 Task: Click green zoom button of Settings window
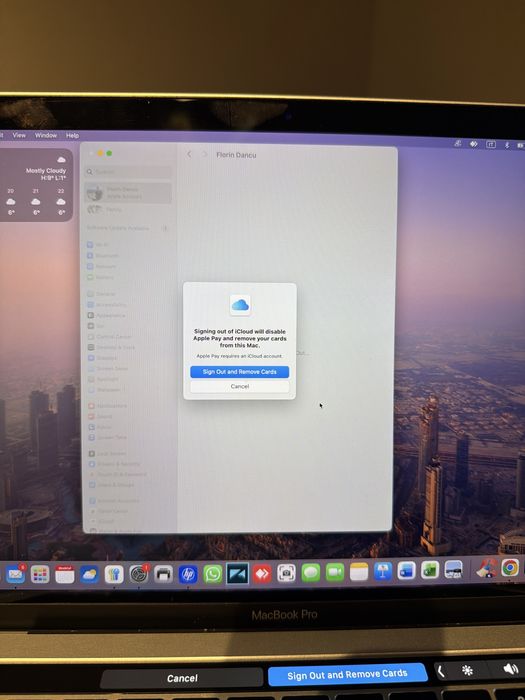(x=109, y=154)
